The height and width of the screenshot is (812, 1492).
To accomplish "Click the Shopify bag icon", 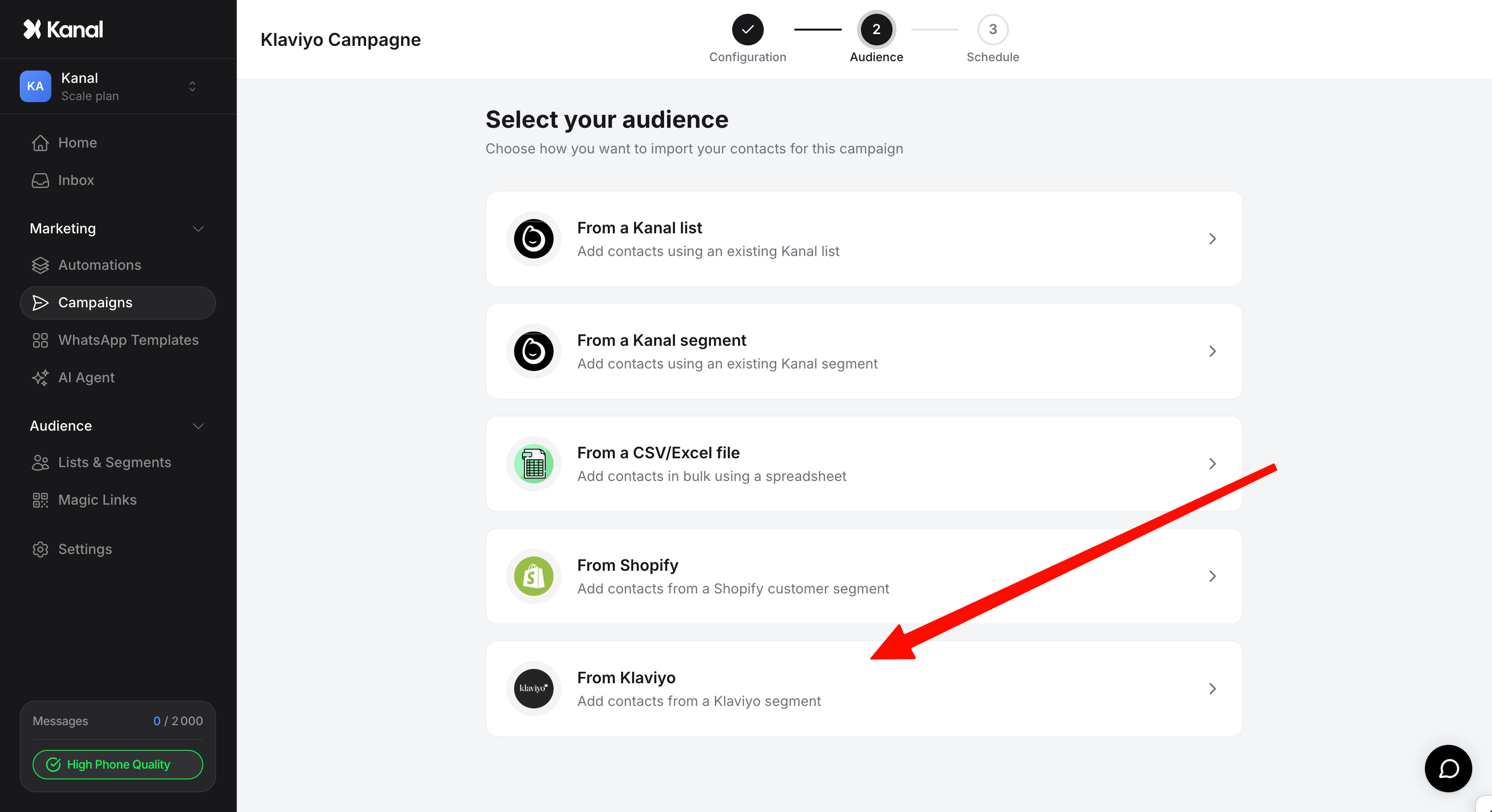I will [x=533, y=576].
